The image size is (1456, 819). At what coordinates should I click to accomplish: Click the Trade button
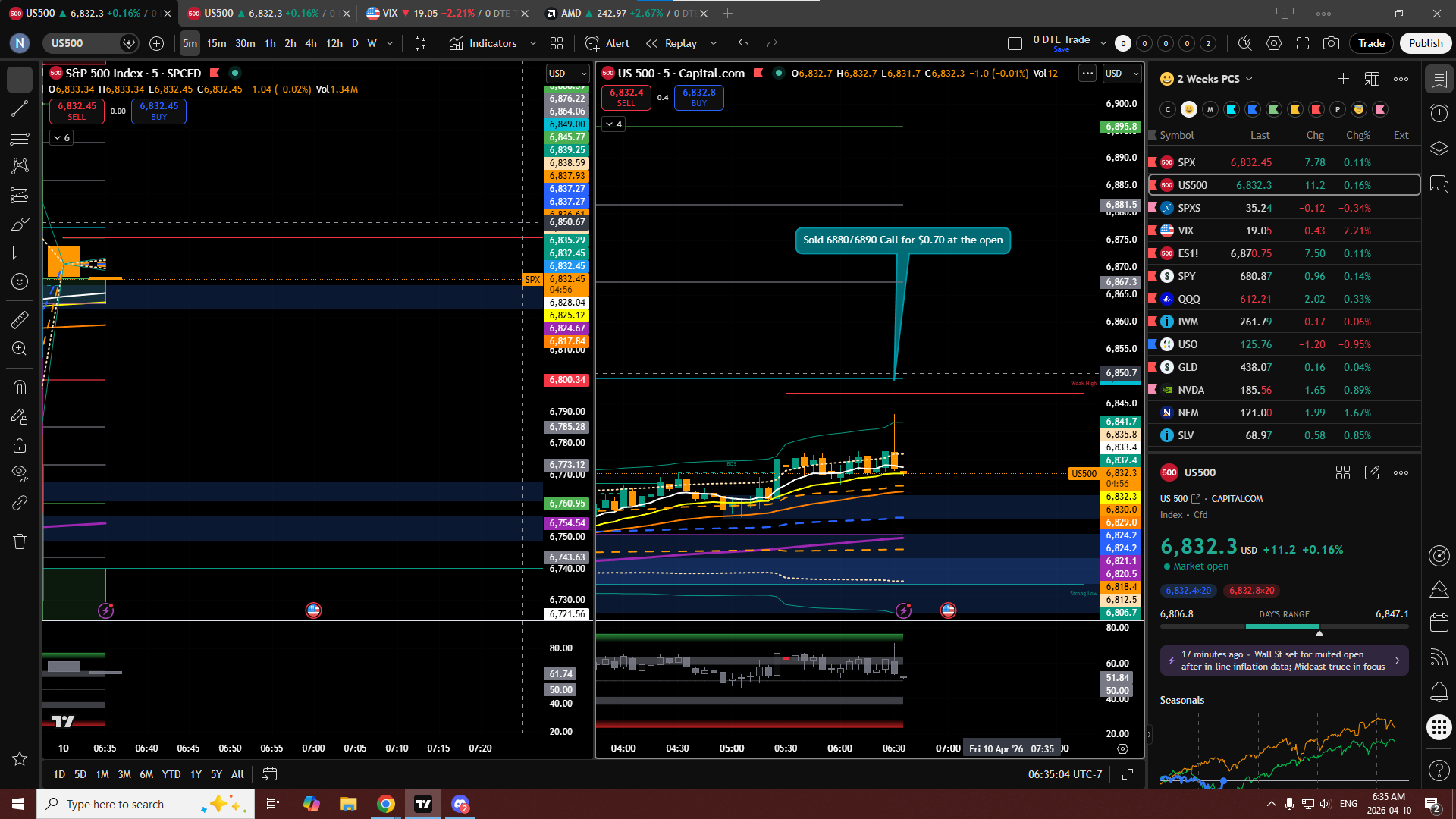pyautogui.click(x=1370, y=43)
